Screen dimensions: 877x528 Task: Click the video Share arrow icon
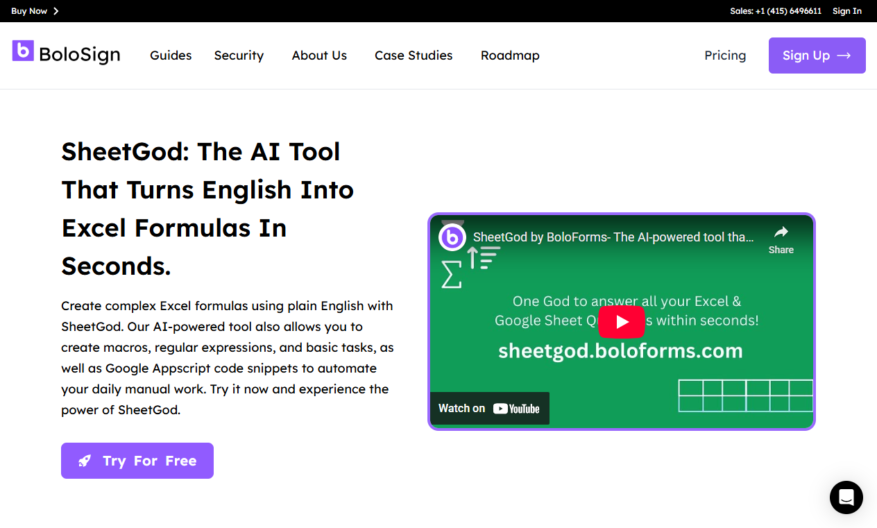pos(781,232)
